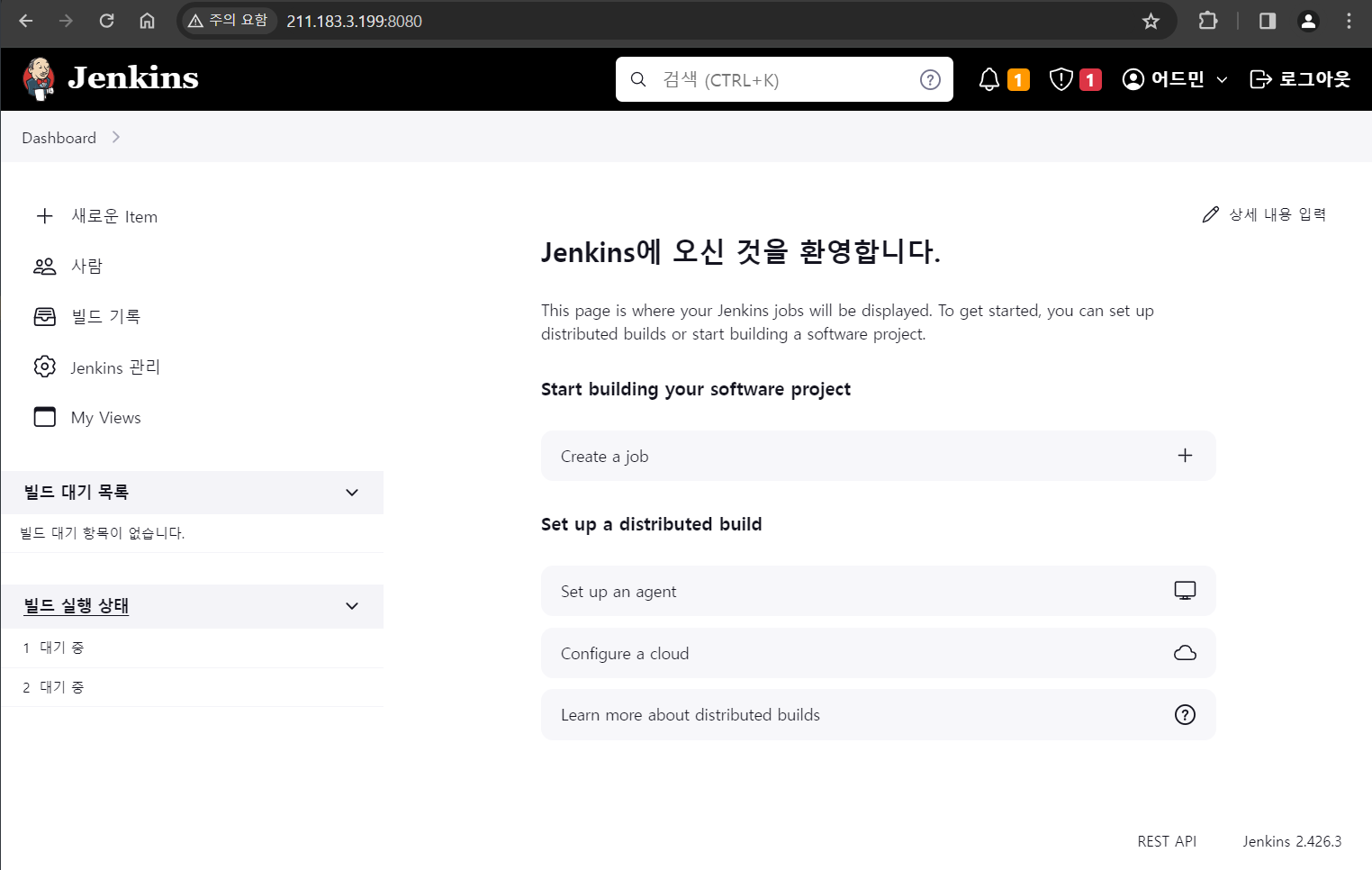1372x870 pixels.
Task: Open Set up an agent
Action: [878, 591]
